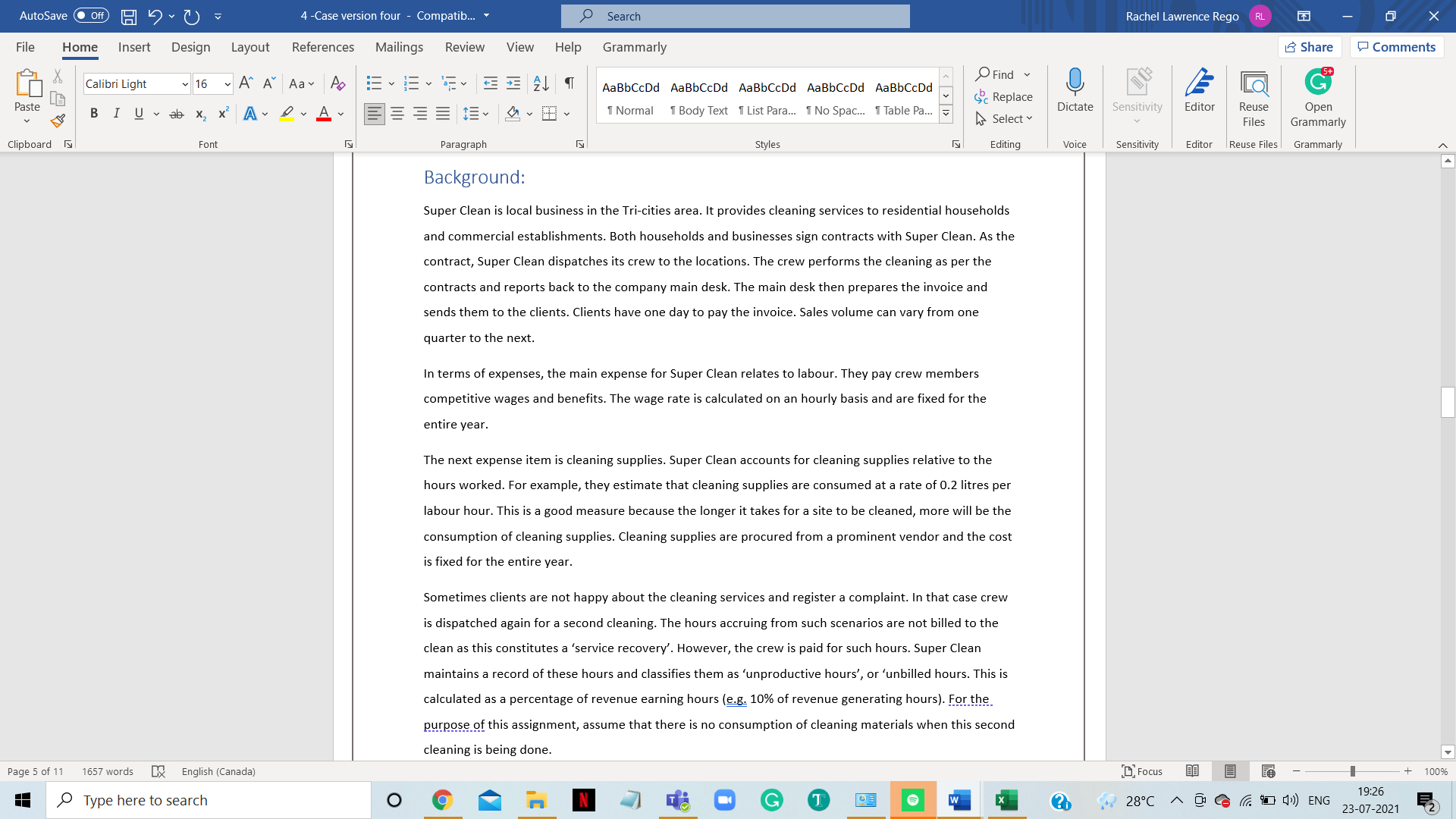
Task: Click the Reuse Files icon
Action: click(x=1253, y=93)
